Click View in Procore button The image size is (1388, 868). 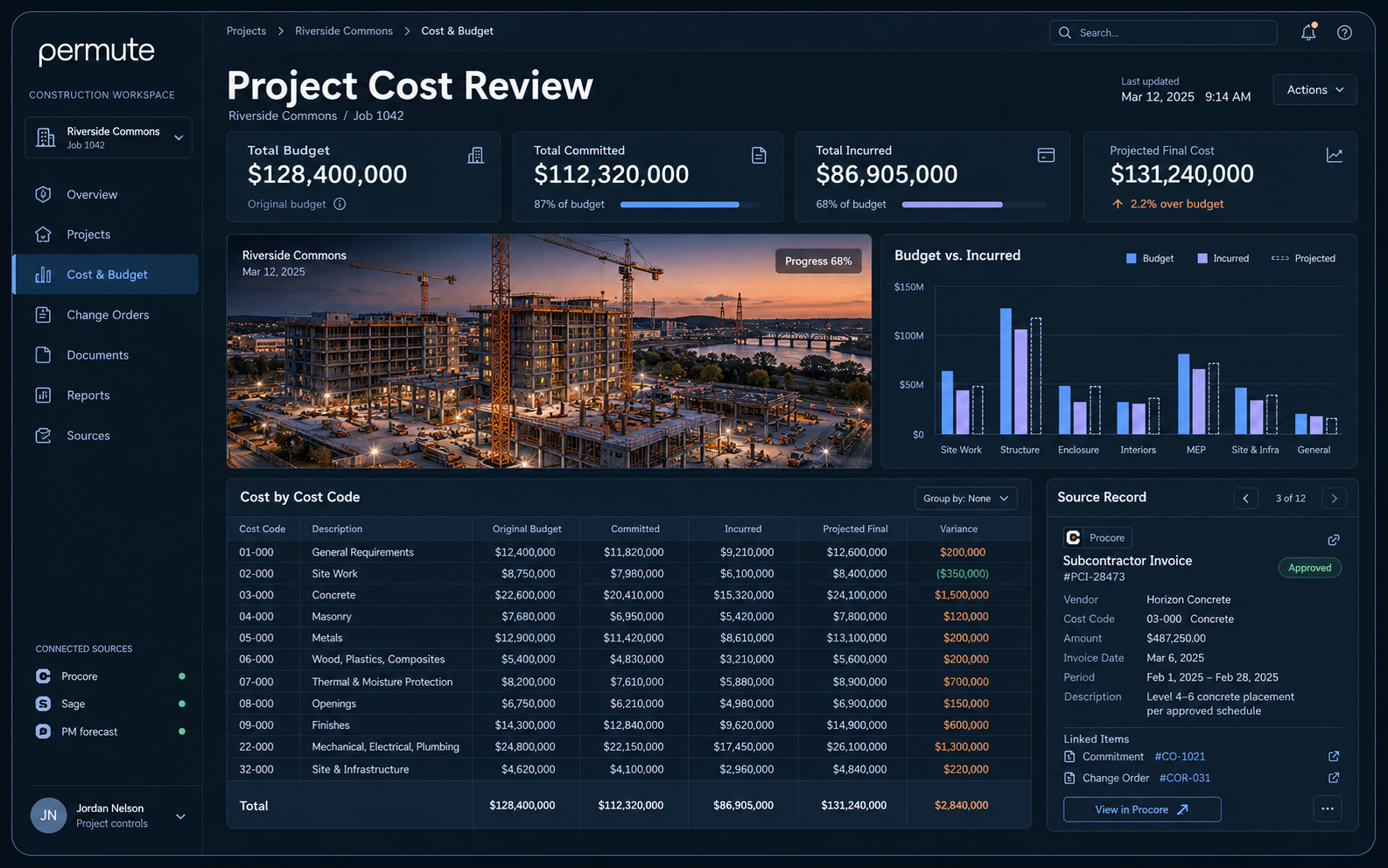[1142, 809]
